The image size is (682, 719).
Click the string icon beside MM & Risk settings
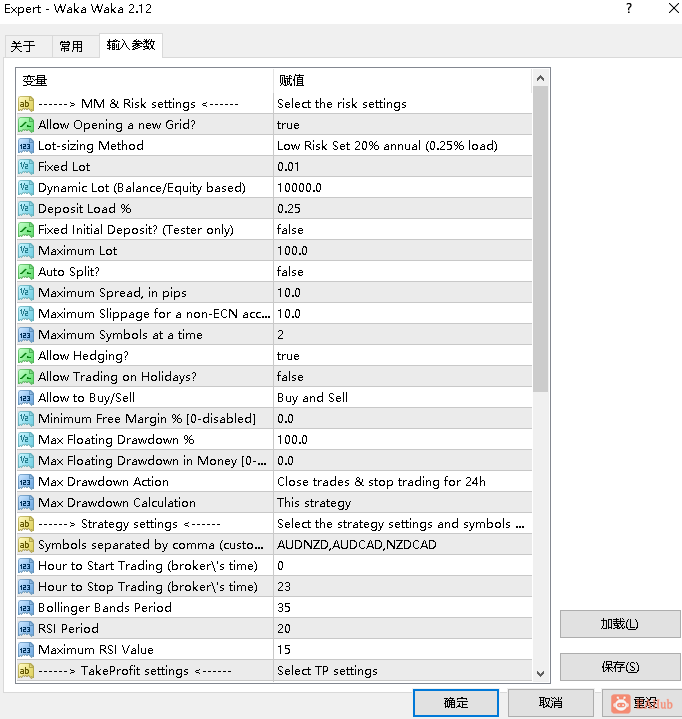(26, 104)
